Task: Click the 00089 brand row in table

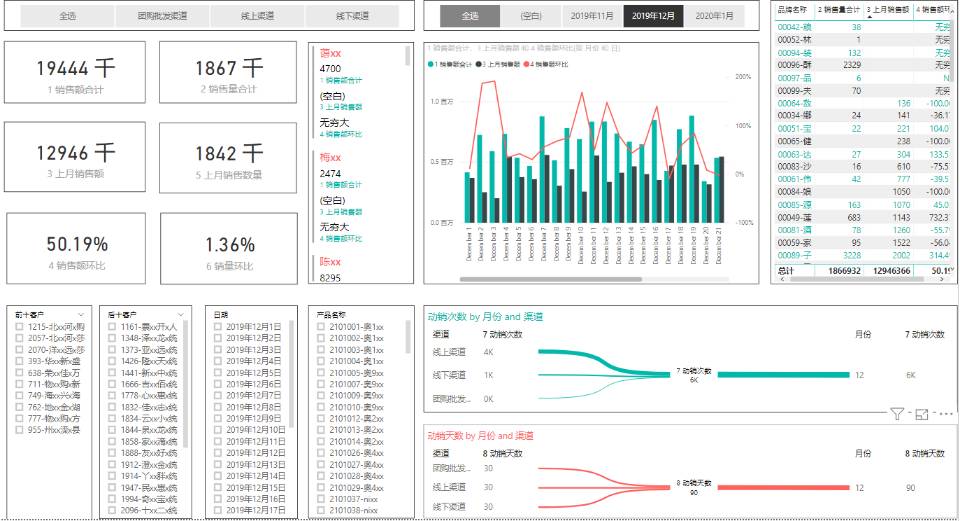Action: pos(863,255)
